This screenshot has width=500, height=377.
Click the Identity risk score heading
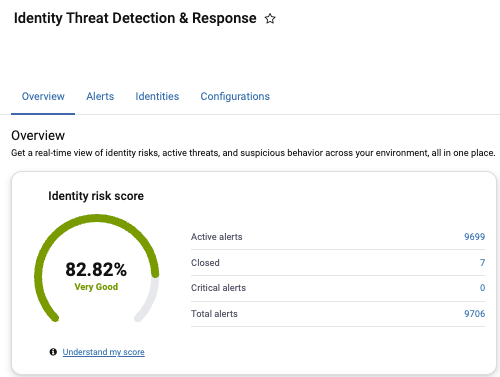tap(96, 196)
